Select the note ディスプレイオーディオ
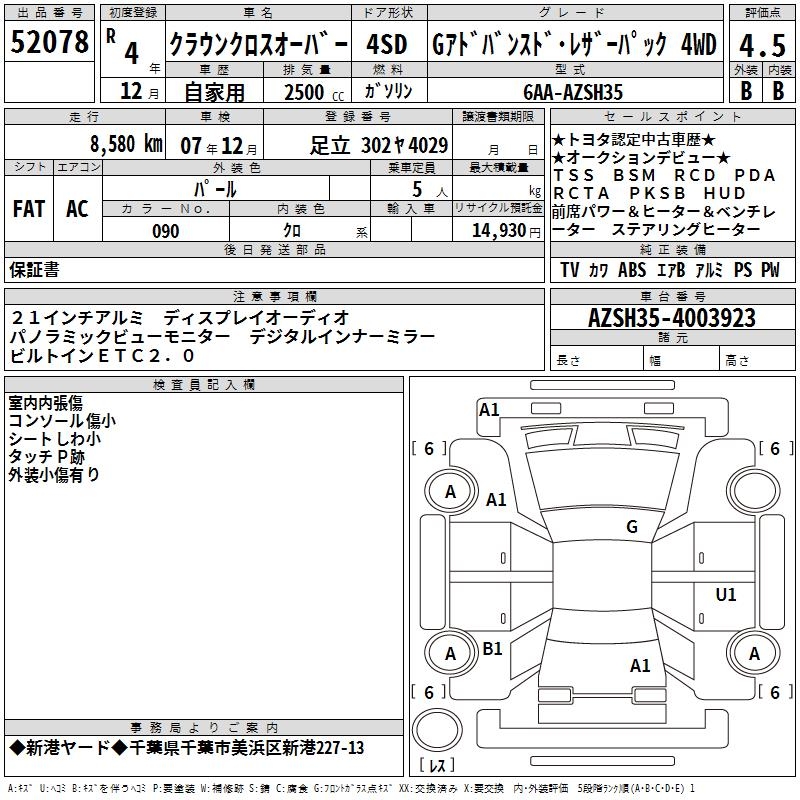This screenshot has height=800, width=800. point(256,318)
